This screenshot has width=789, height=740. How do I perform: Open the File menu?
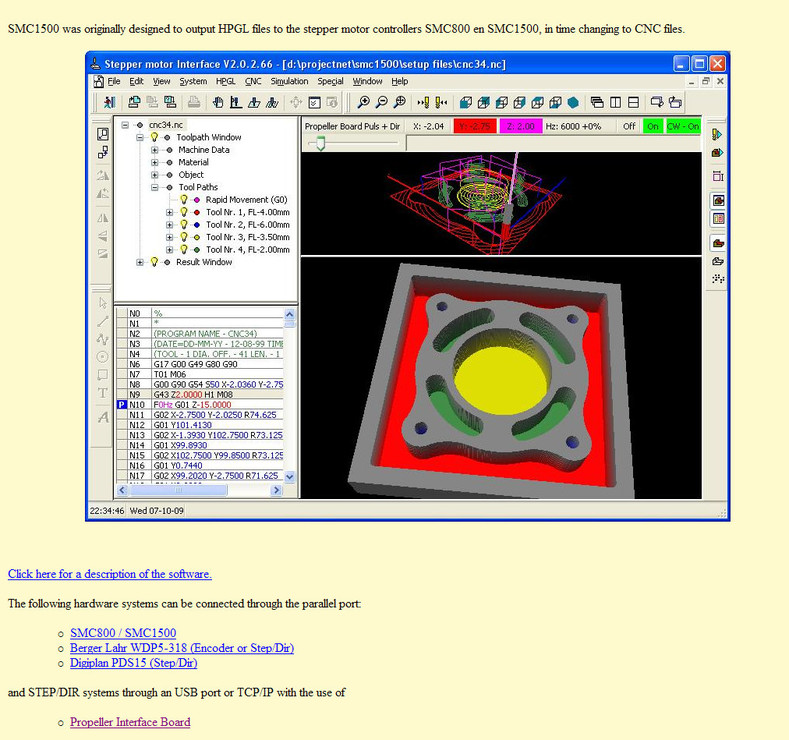tap(114, 81)
